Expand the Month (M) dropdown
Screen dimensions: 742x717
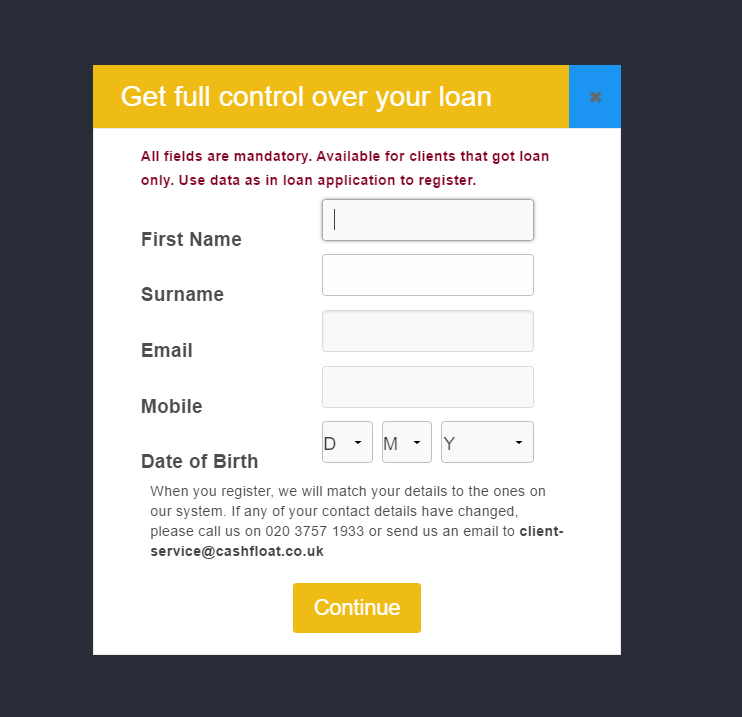(406, 442)
